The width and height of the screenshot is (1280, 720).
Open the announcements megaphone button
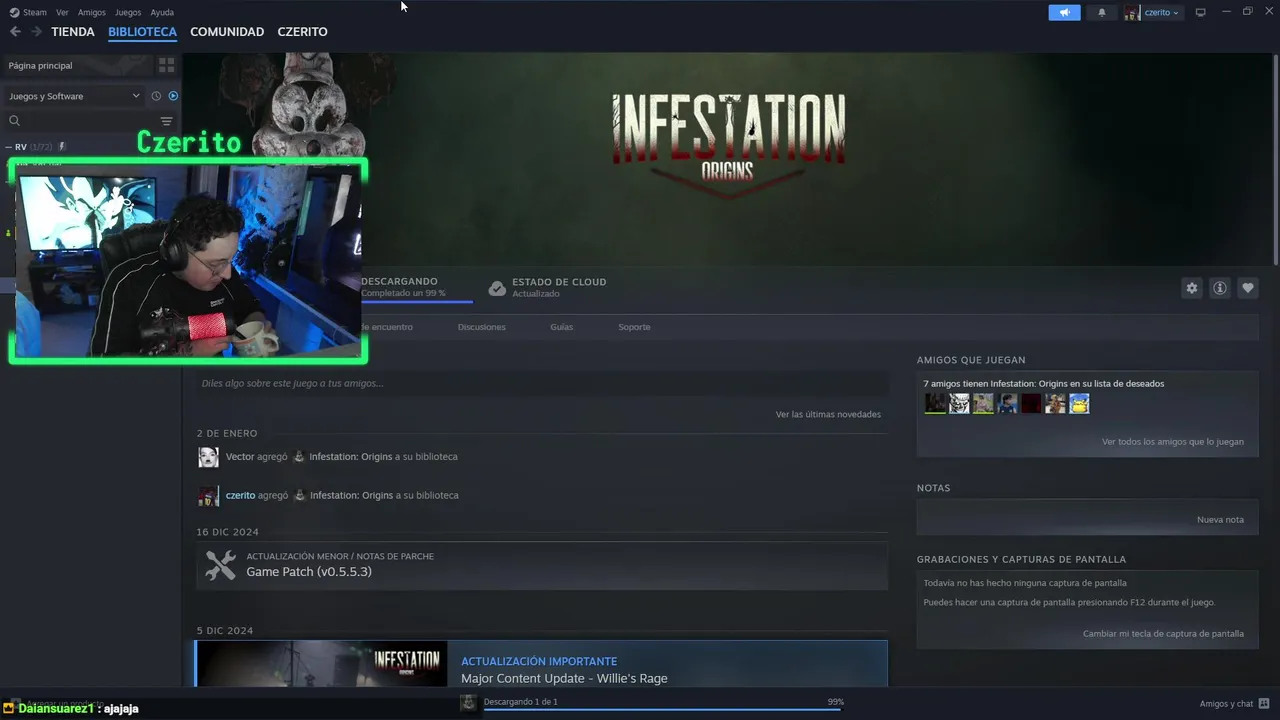click(1064, 12)
